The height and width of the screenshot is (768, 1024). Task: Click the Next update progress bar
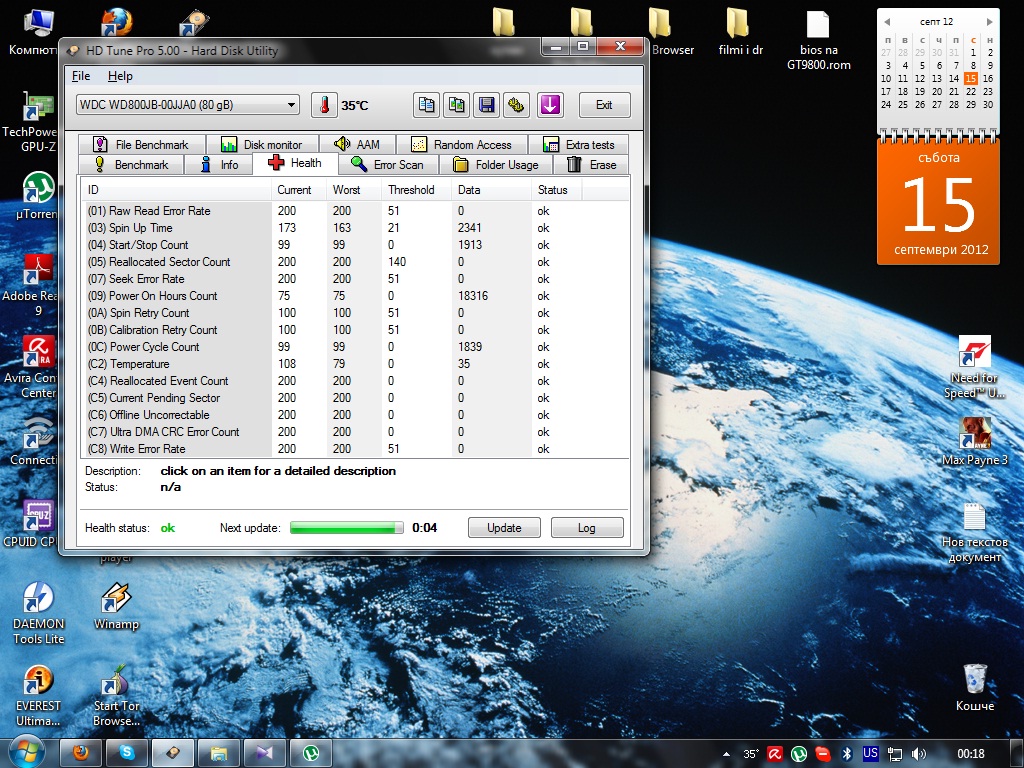tap(347, 528)
